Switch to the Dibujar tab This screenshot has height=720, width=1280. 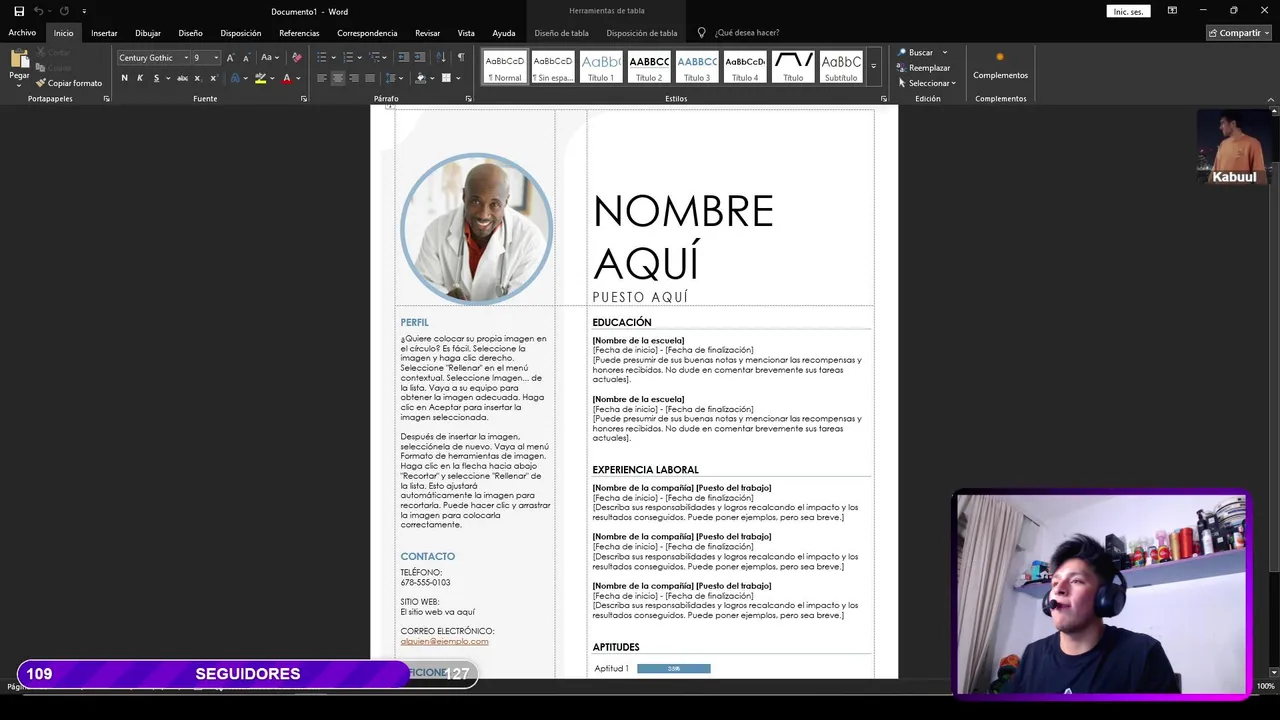(148, 33)
